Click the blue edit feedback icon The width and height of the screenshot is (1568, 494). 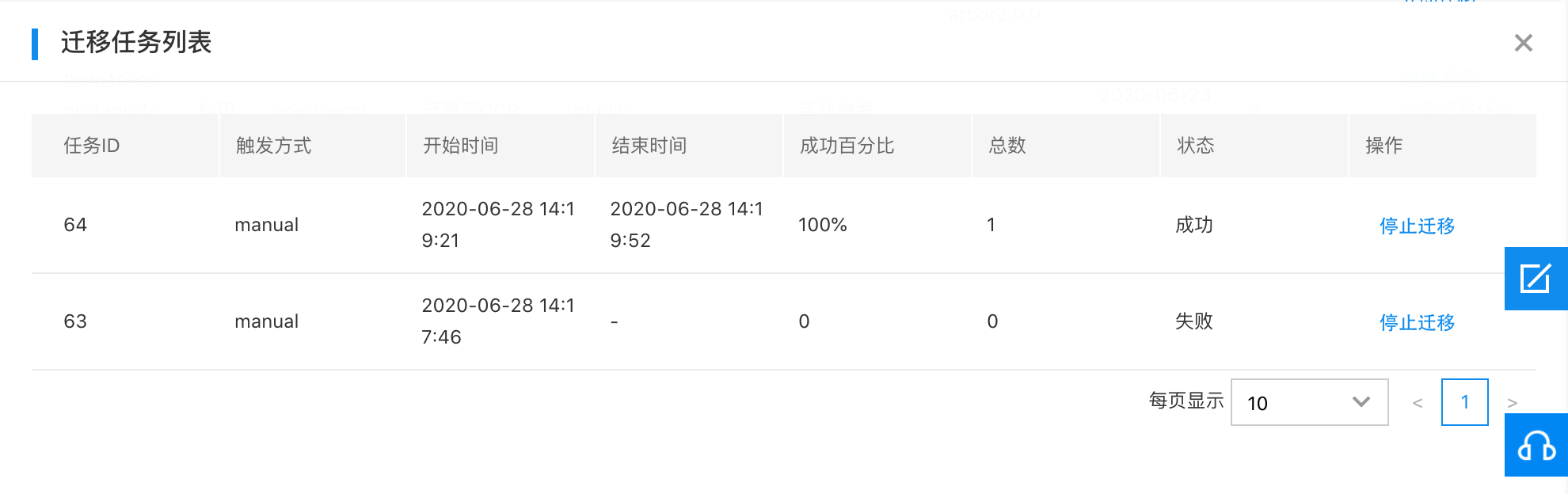1536,279
